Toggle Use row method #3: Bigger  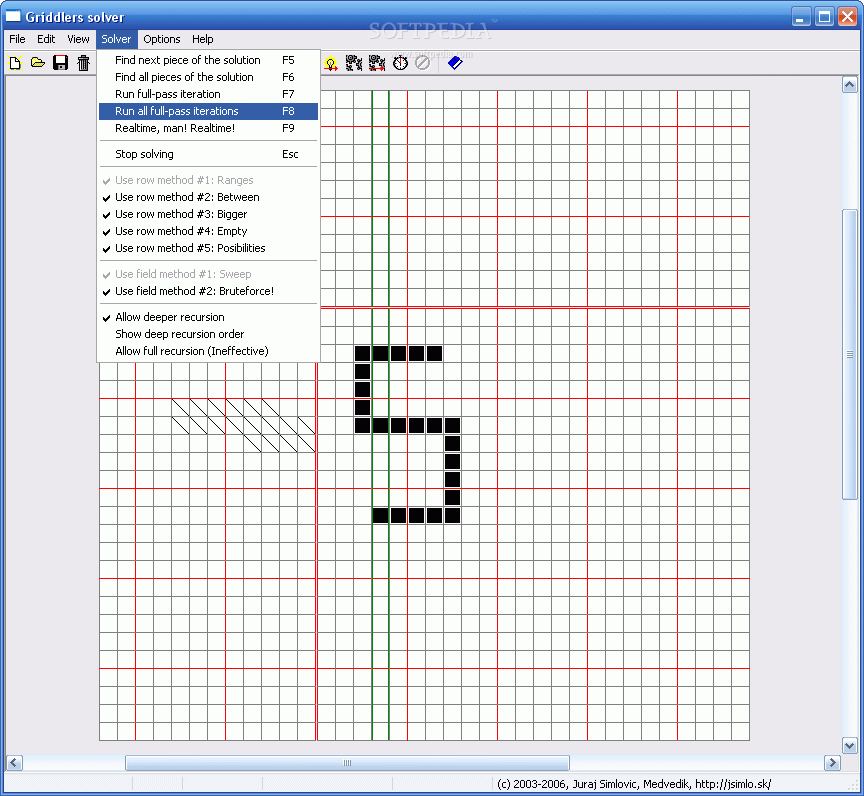point(208,214)
